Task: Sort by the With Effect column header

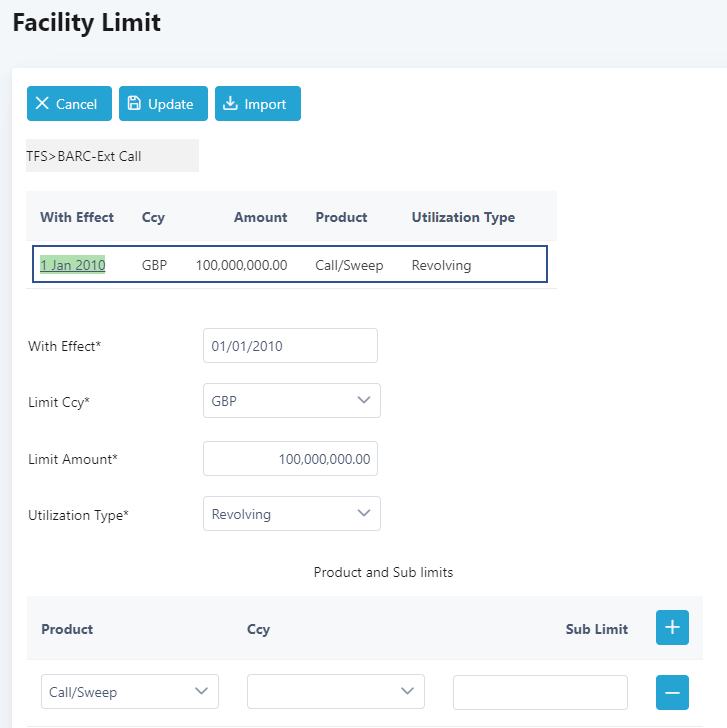Action: [x=77, y=217]
